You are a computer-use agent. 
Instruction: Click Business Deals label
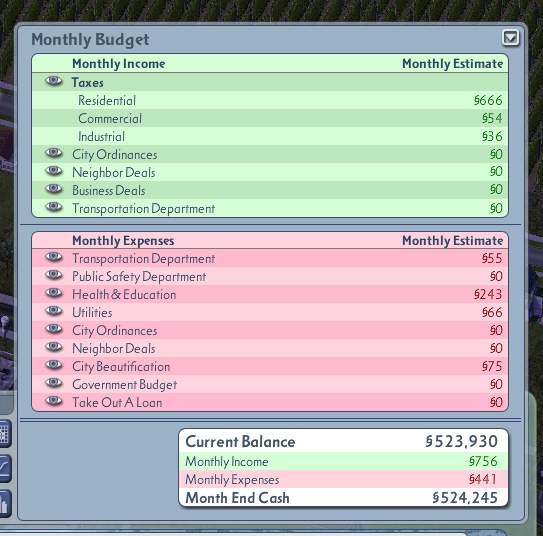109,190
